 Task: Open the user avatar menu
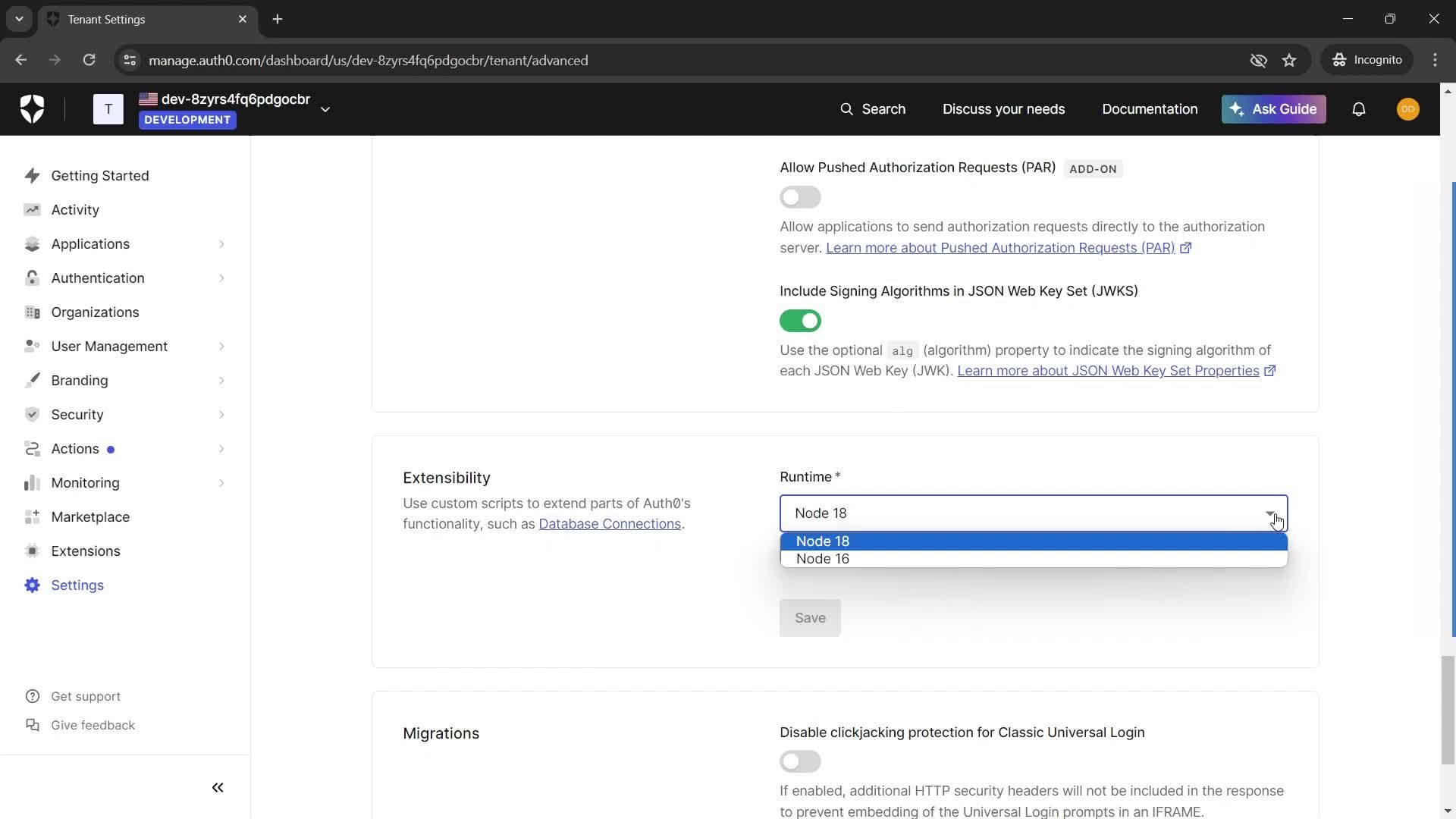pyautogui.click(x=1408, y=109)
